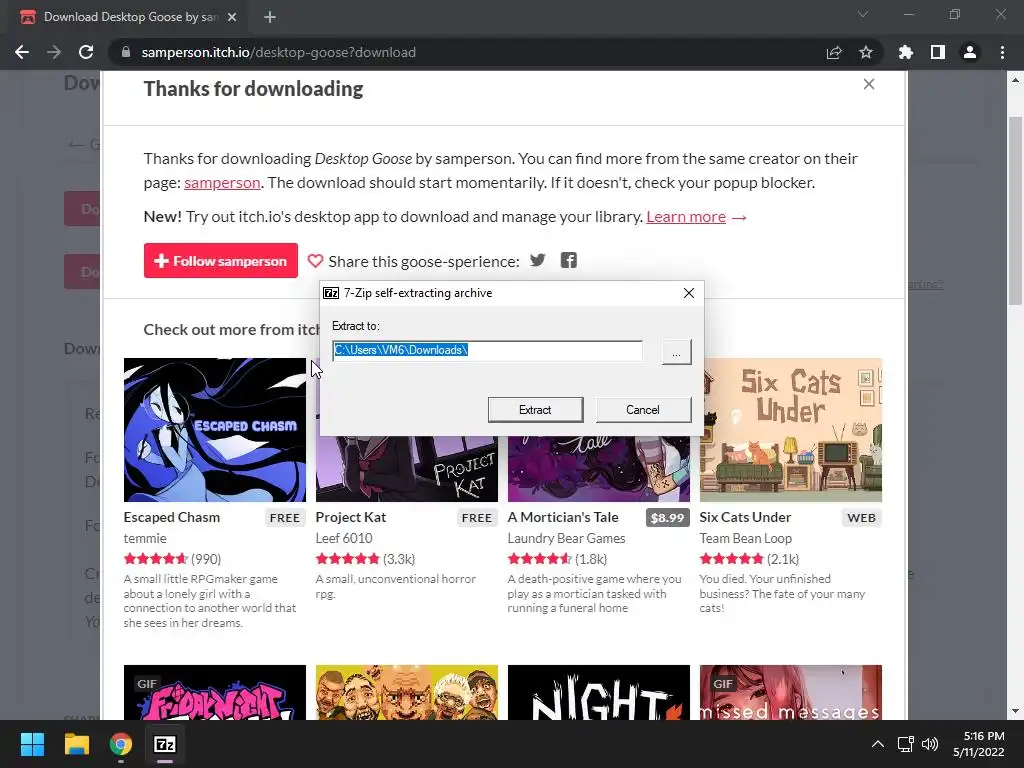This screenshot has height=768, width=1024.
Task: Open the Extensions puzzle icon
Action: tap(906, 52)
